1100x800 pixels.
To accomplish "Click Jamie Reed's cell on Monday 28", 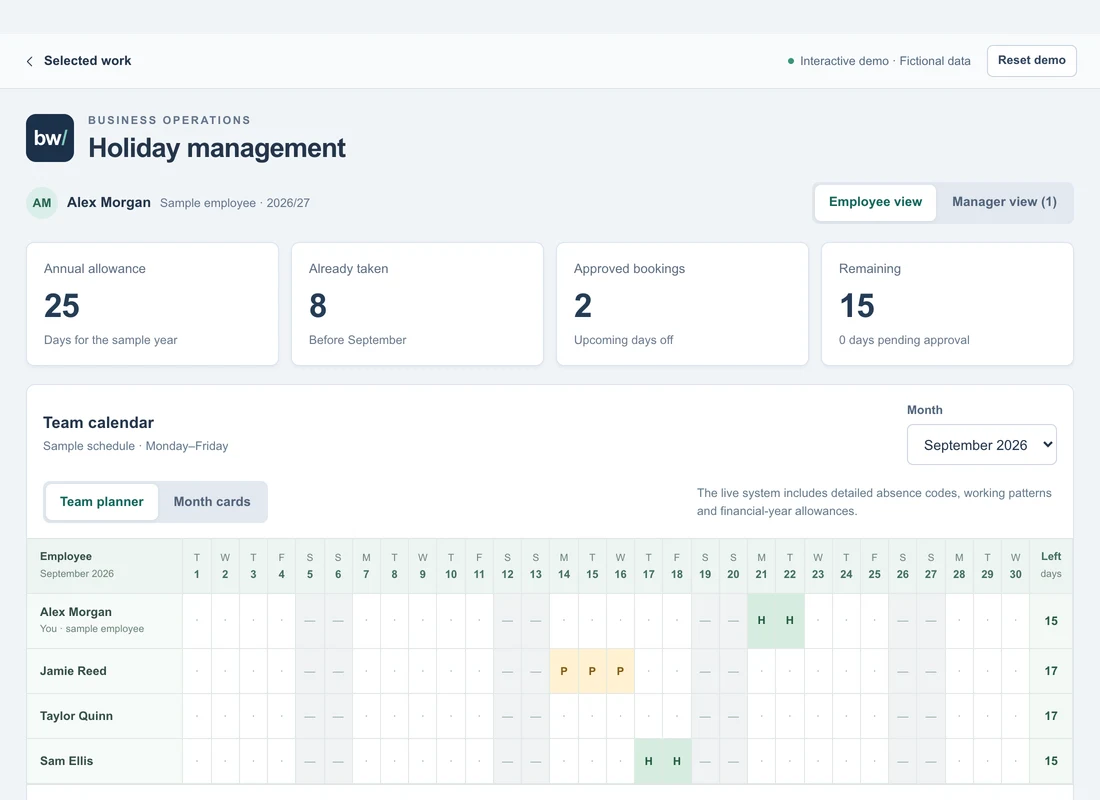I will point(959,671).
